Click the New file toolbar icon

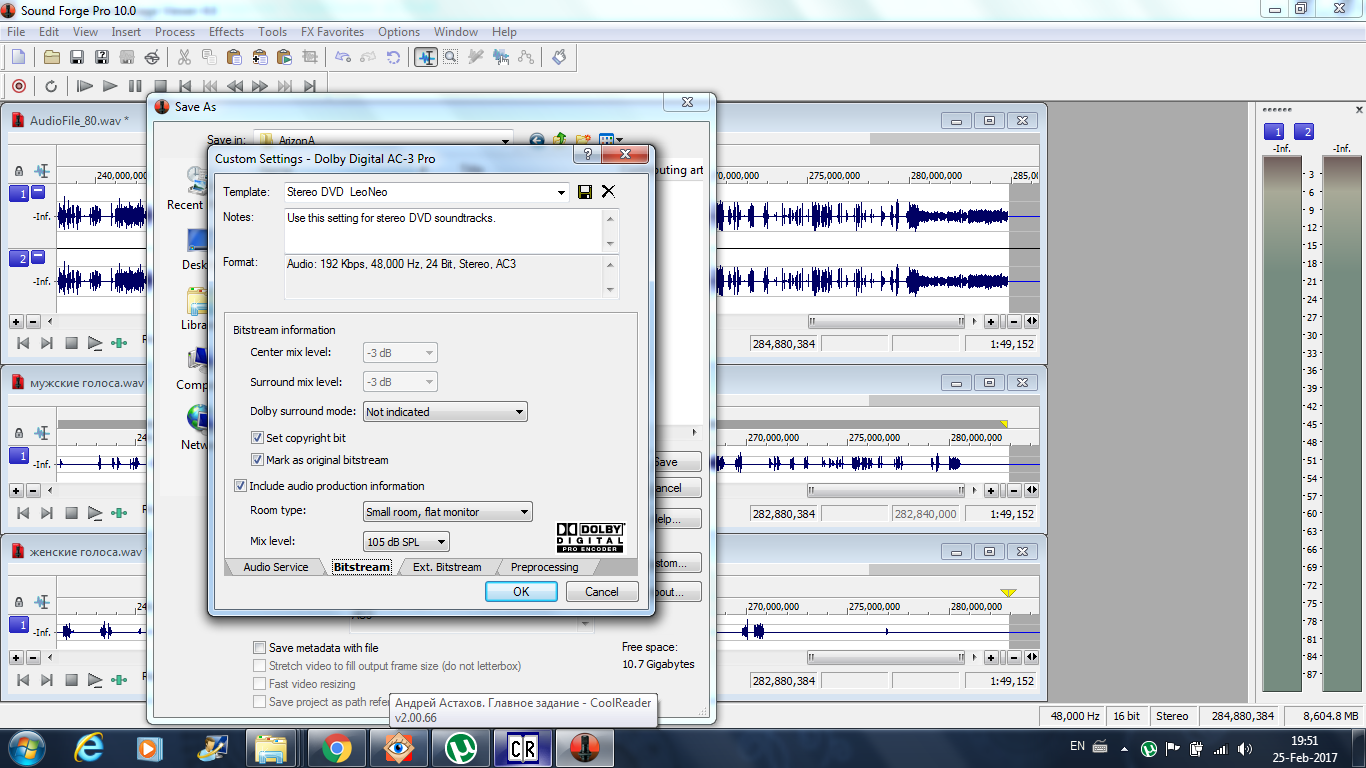pyautogui.click(x=18, y=57)
